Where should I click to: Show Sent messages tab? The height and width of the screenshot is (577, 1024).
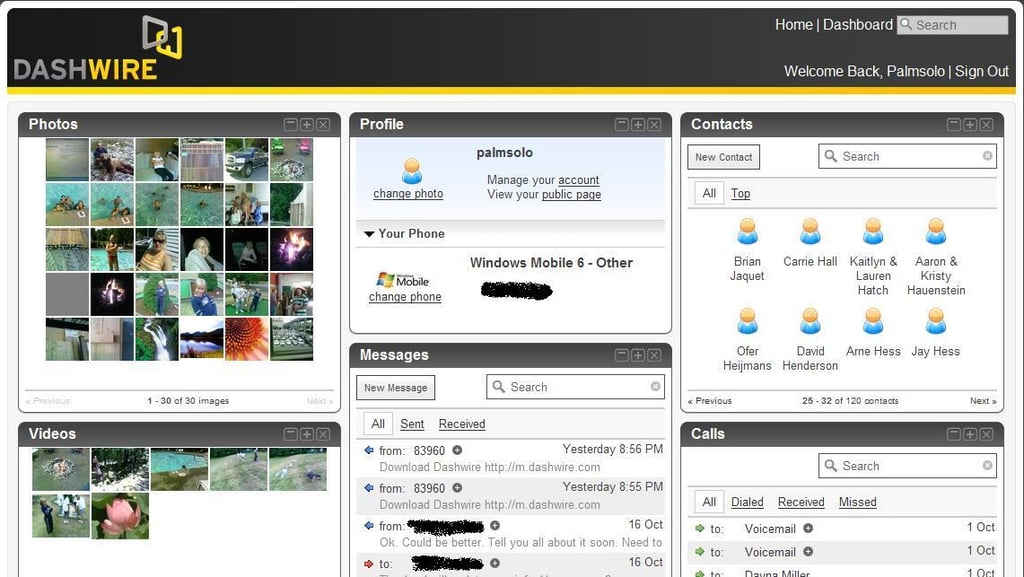point(412,424)
